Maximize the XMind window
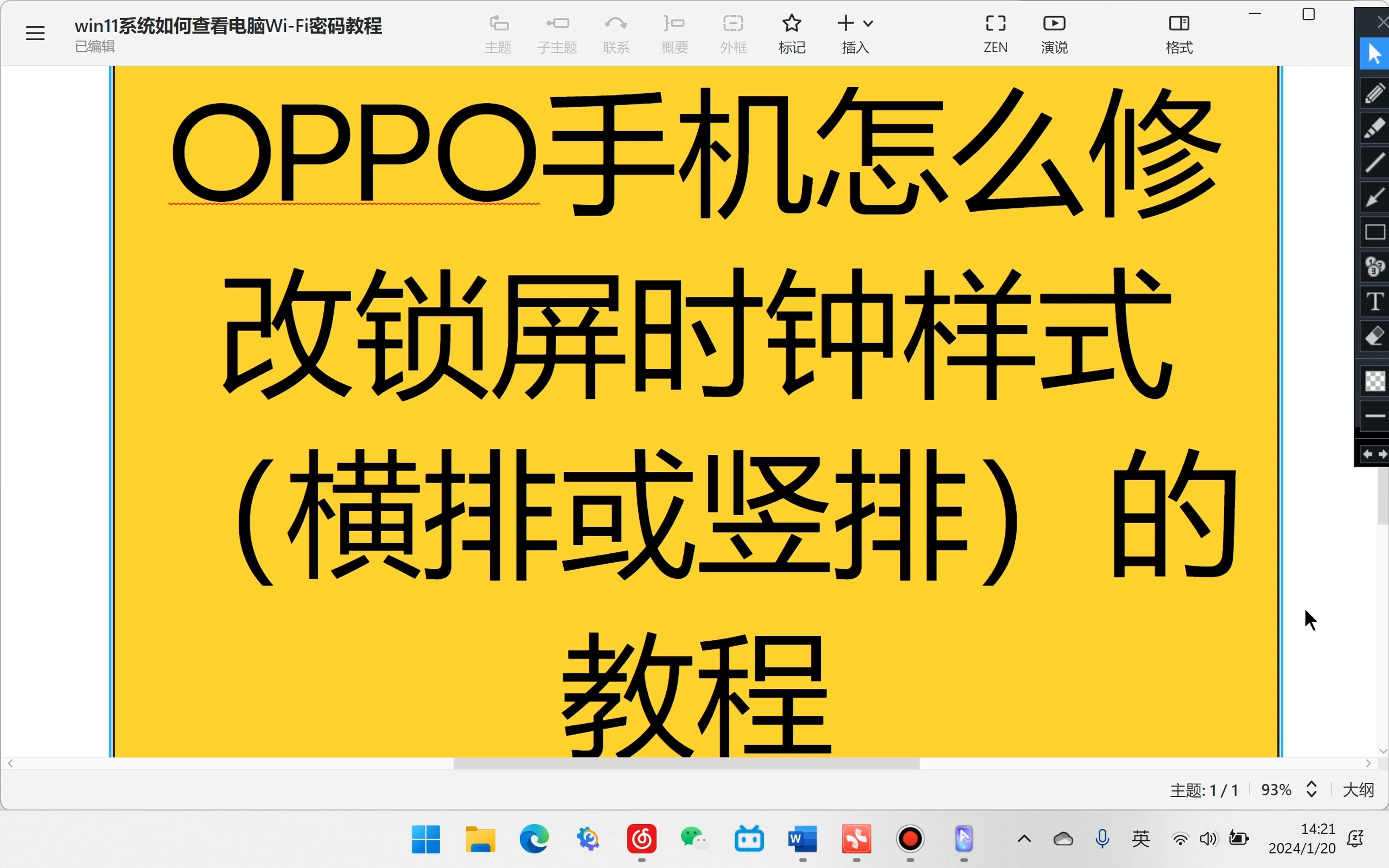 coord(1309,14)
